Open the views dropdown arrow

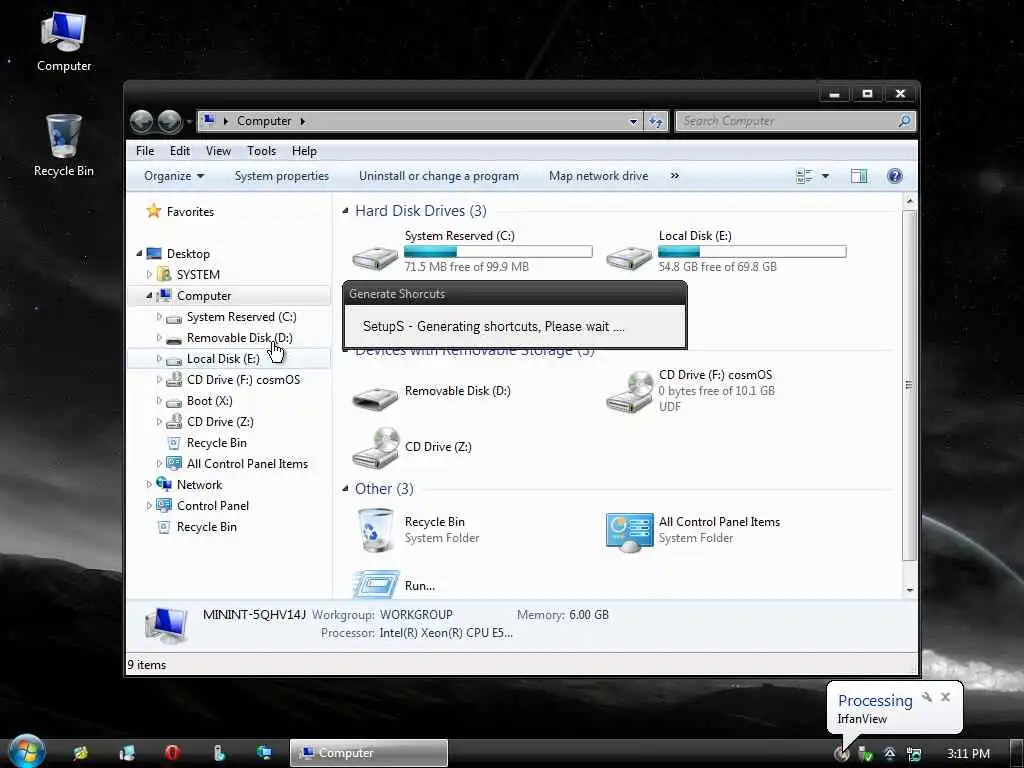click(825, 176)
